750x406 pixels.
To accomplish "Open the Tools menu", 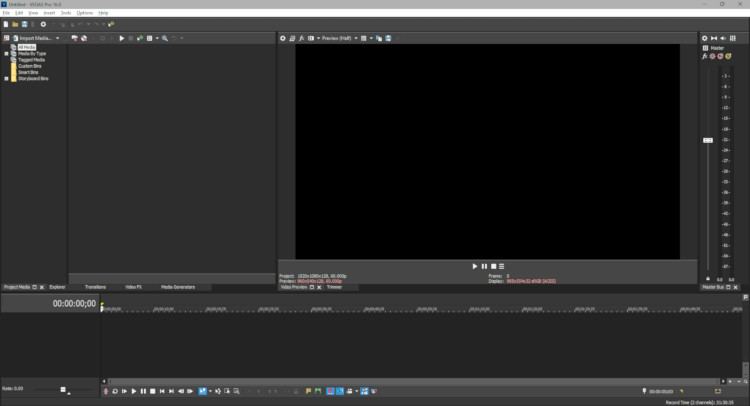I will [x=66, y=13].
